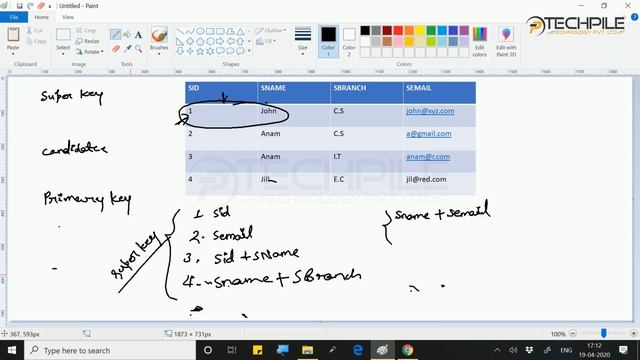Click the Resize button
Viewport: 640px width, 360px height.
[88, 41]
